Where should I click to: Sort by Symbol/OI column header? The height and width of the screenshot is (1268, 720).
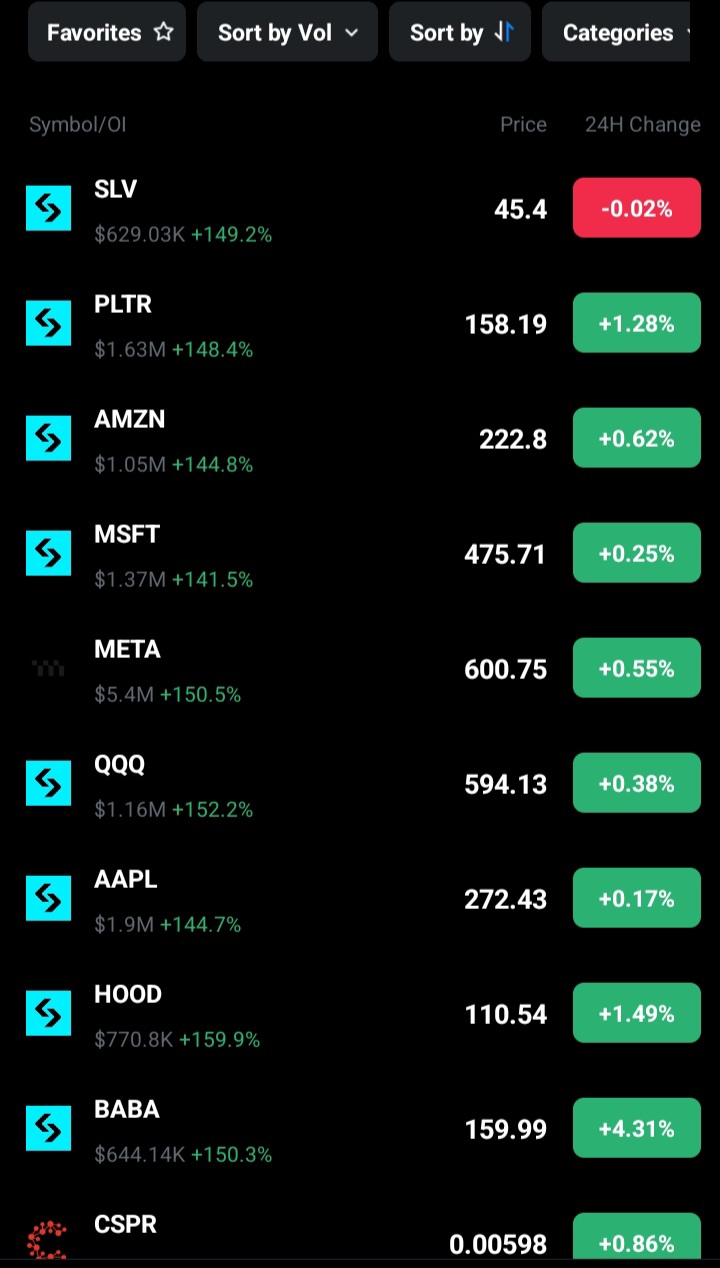(x=77, y=125)
